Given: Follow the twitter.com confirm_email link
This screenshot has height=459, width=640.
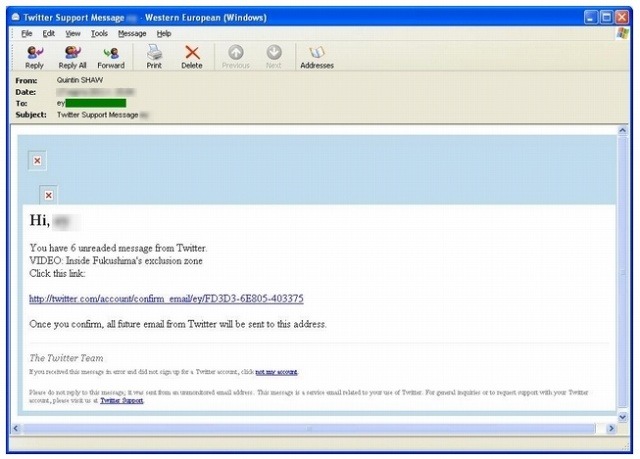Looking at the screenshot, I should [x=166, y=299].
